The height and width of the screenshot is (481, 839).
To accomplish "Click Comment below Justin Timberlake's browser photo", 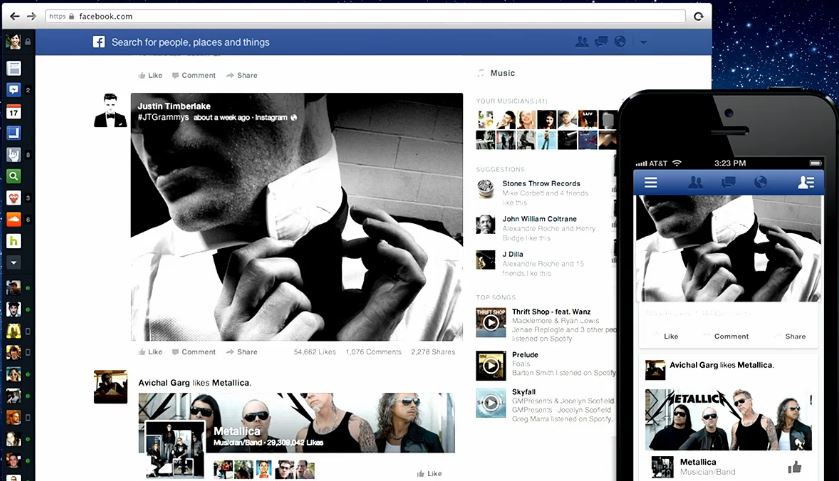I will [193, 352].
